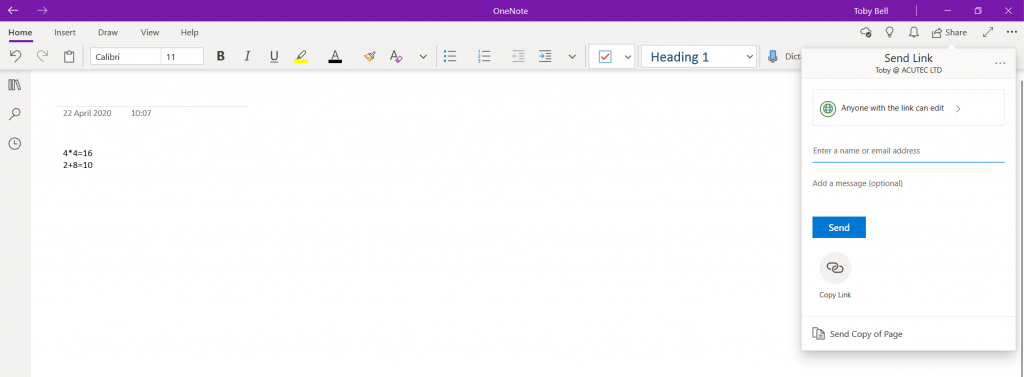Open the Help tab

point(189,33)
